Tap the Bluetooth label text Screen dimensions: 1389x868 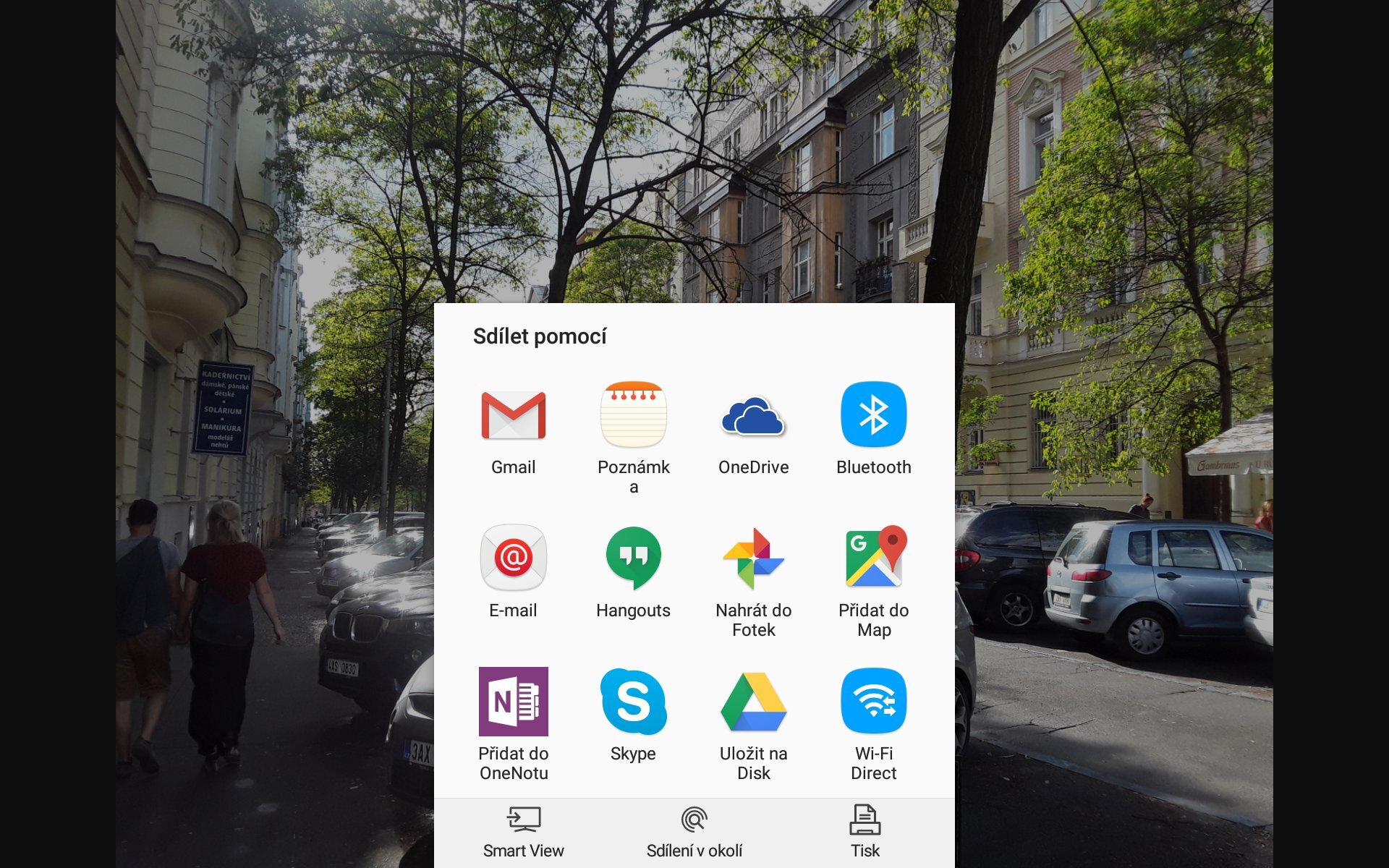coord(874,467)
